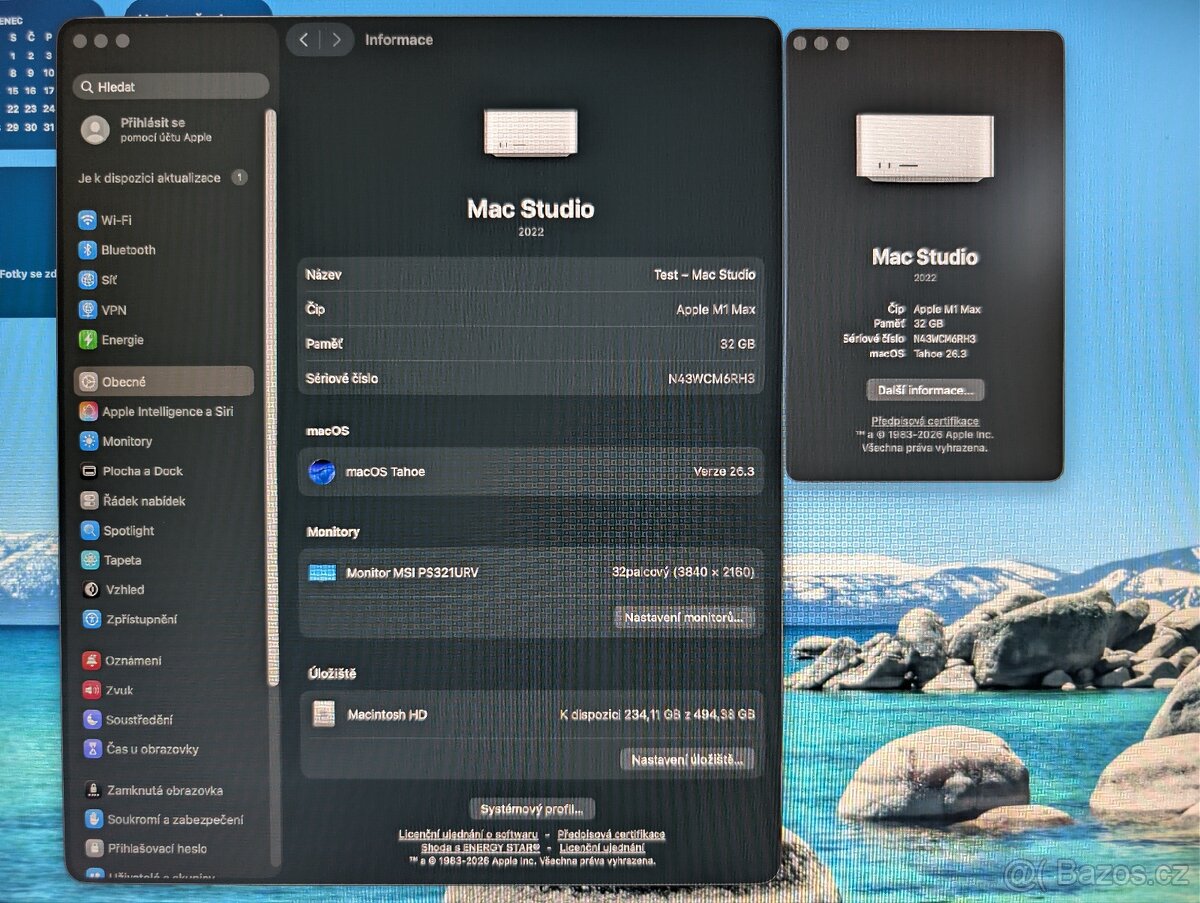
Task: Open Čas u obrazovky hourglass icon
Action: (93, 749)
